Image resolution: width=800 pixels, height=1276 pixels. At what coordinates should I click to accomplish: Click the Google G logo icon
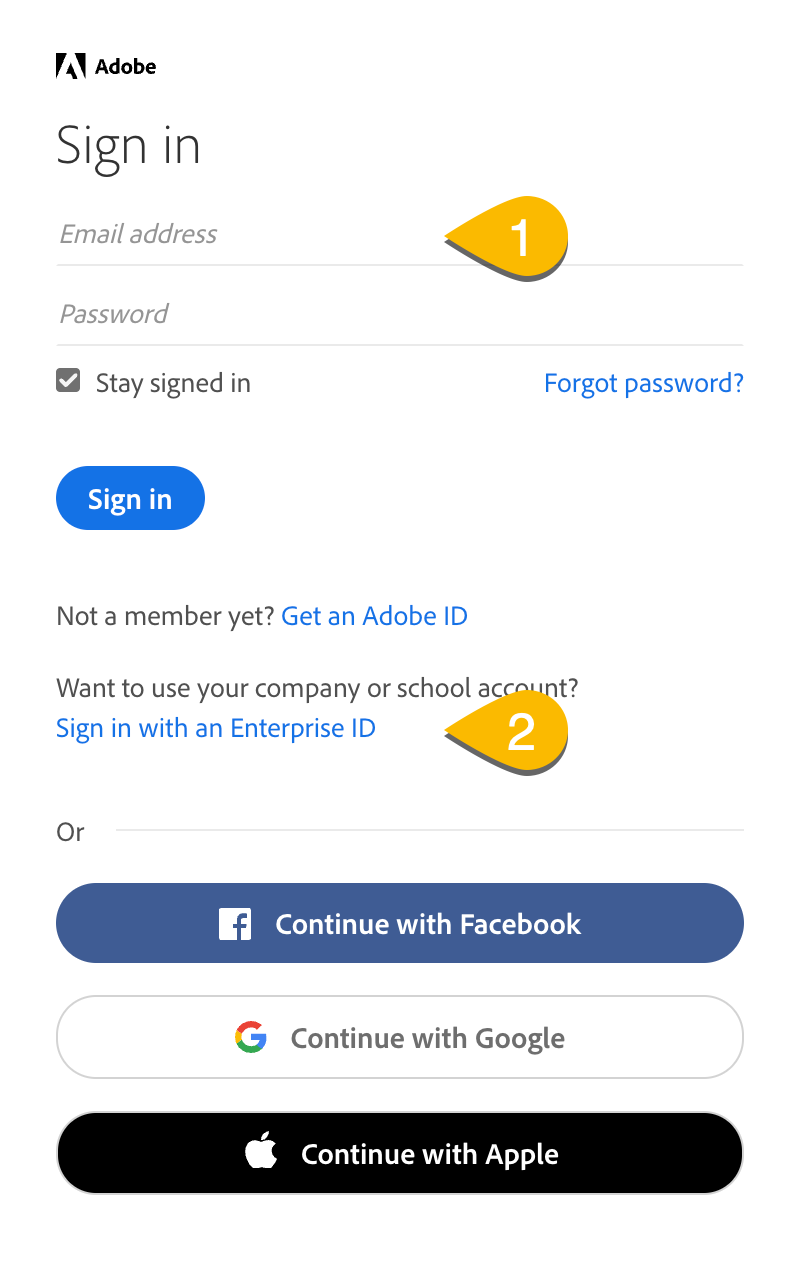pos(251,1038)
